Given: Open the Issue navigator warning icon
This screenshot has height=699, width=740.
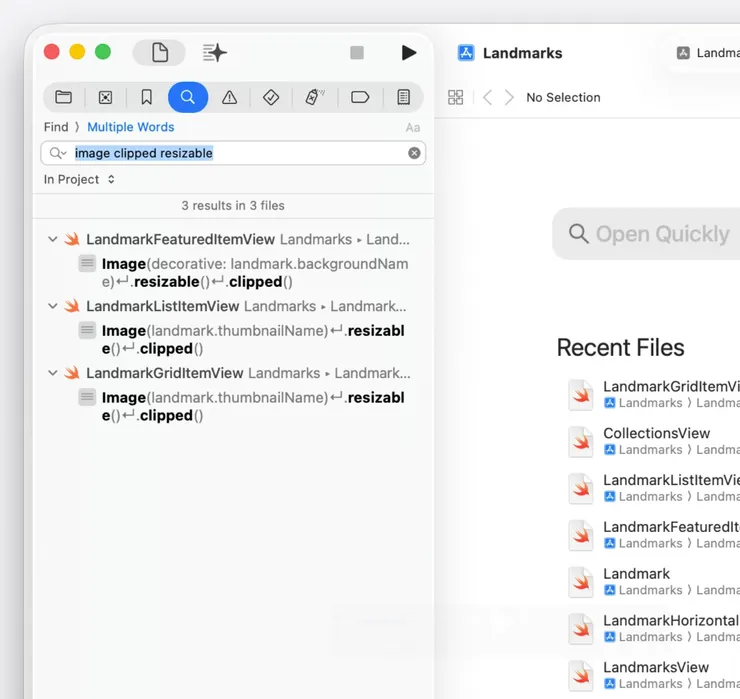Looking at the screenshot, I should click(x=229, y=97).
